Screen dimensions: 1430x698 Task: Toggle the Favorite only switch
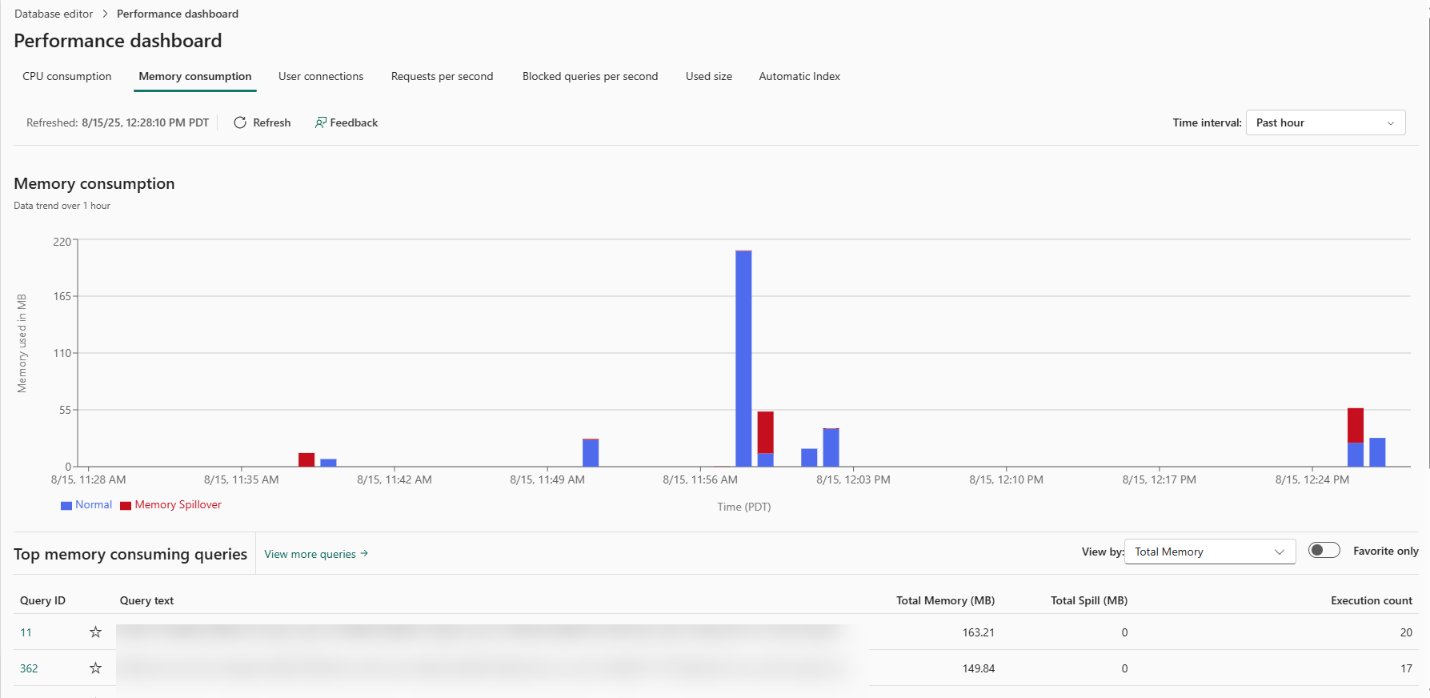pos(1324,551)
